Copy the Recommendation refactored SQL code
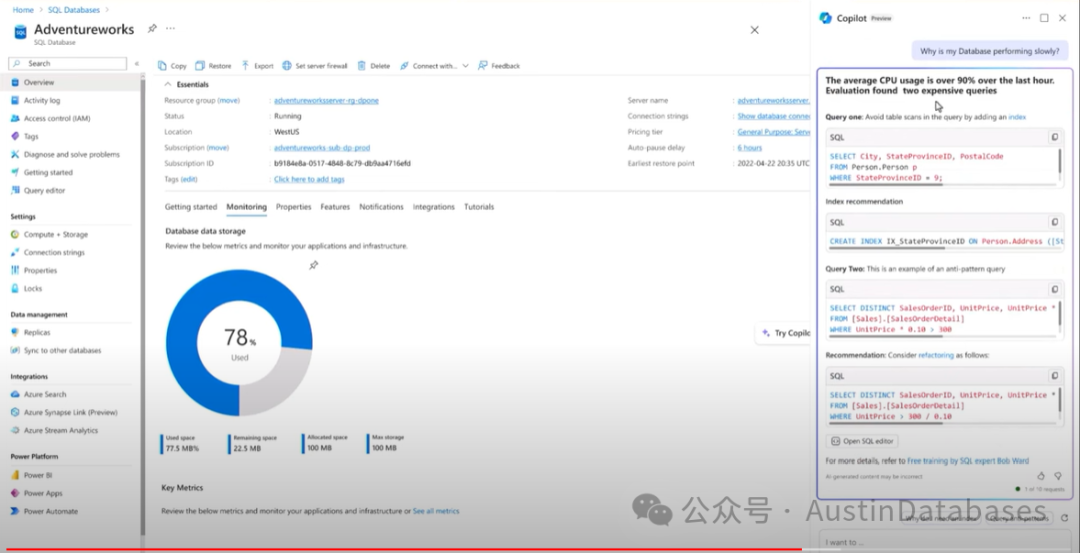Viewport: 1080px width, 553px height. pos(1055,376)
